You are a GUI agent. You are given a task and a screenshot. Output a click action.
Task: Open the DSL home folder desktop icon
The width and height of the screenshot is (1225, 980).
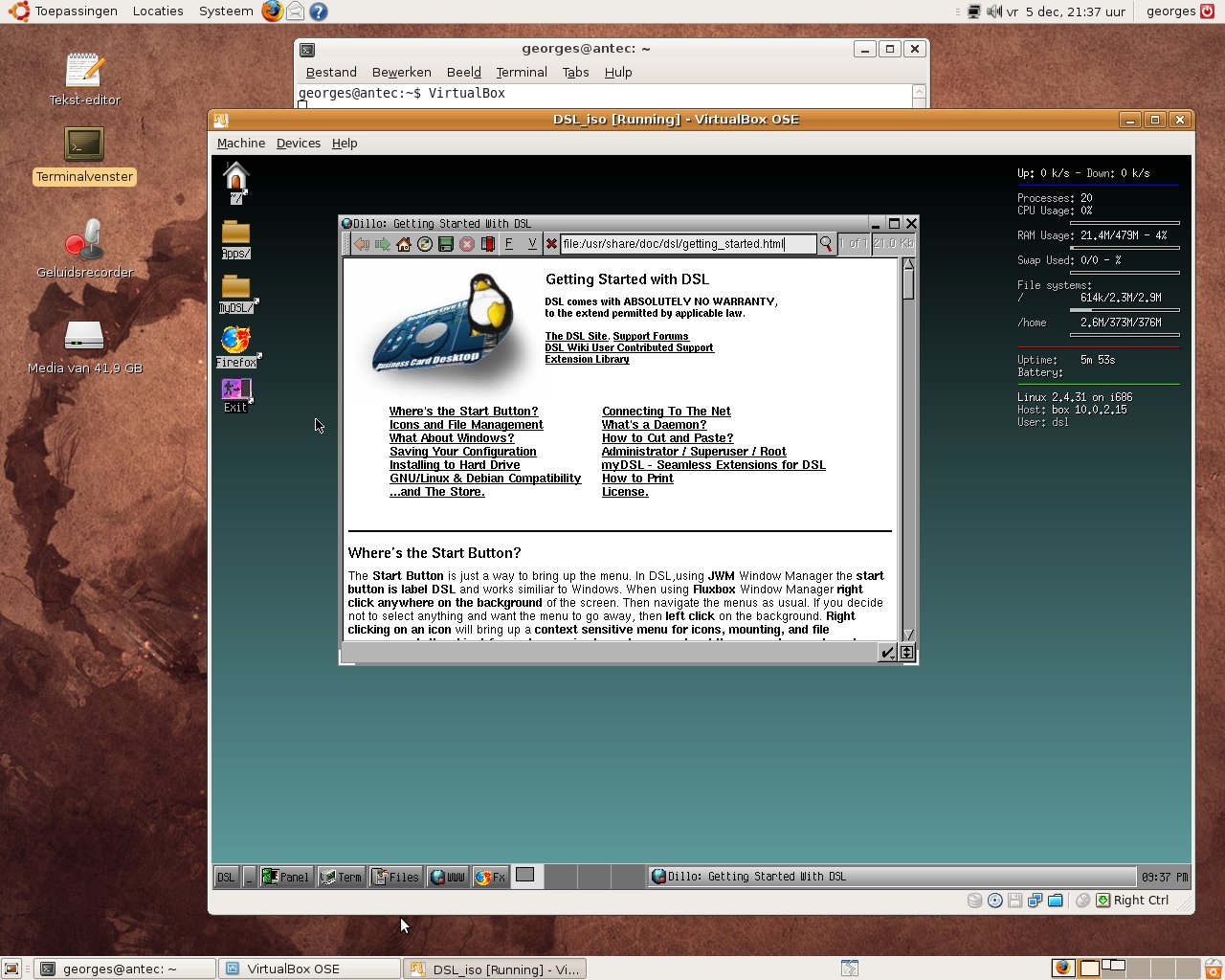(x=236, y=182)
